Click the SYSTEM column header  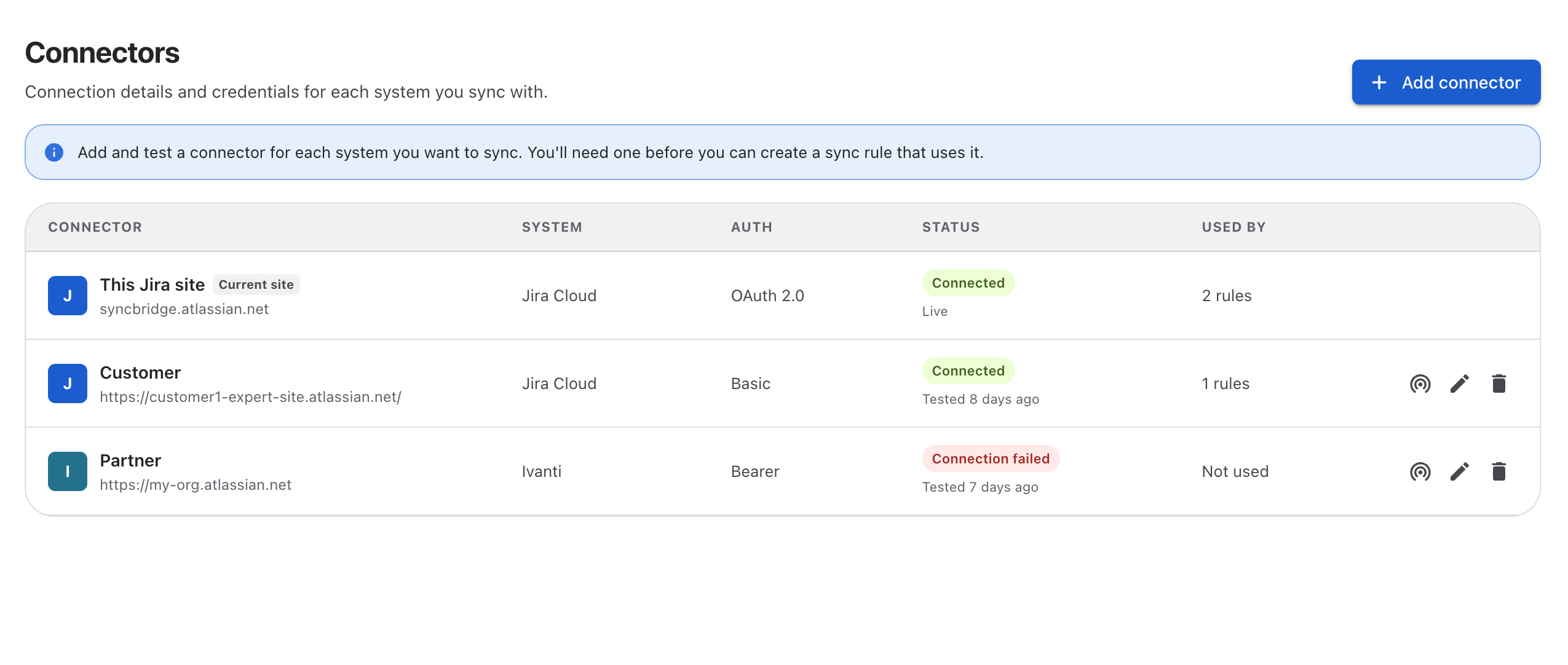pos(552,227)
